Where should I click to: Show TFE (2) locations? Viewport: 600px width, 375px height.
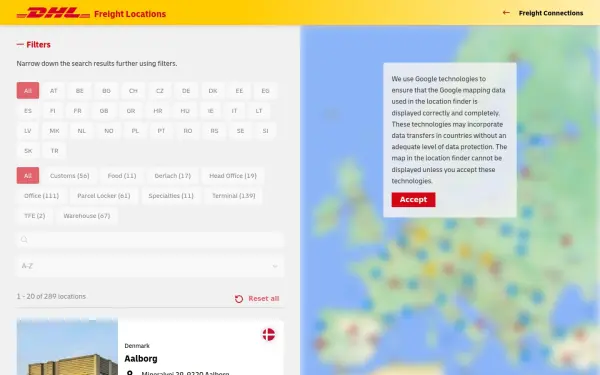click(34, 216)
